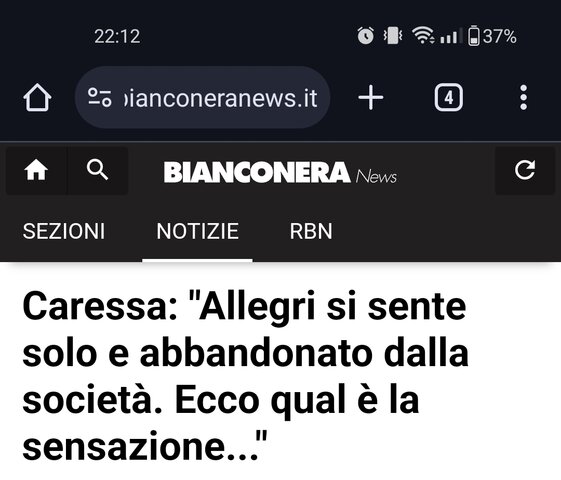Tap the vibrate mode status icon
Image resolution: width=561 pixels, height=480 pixels.
point(393,36)
